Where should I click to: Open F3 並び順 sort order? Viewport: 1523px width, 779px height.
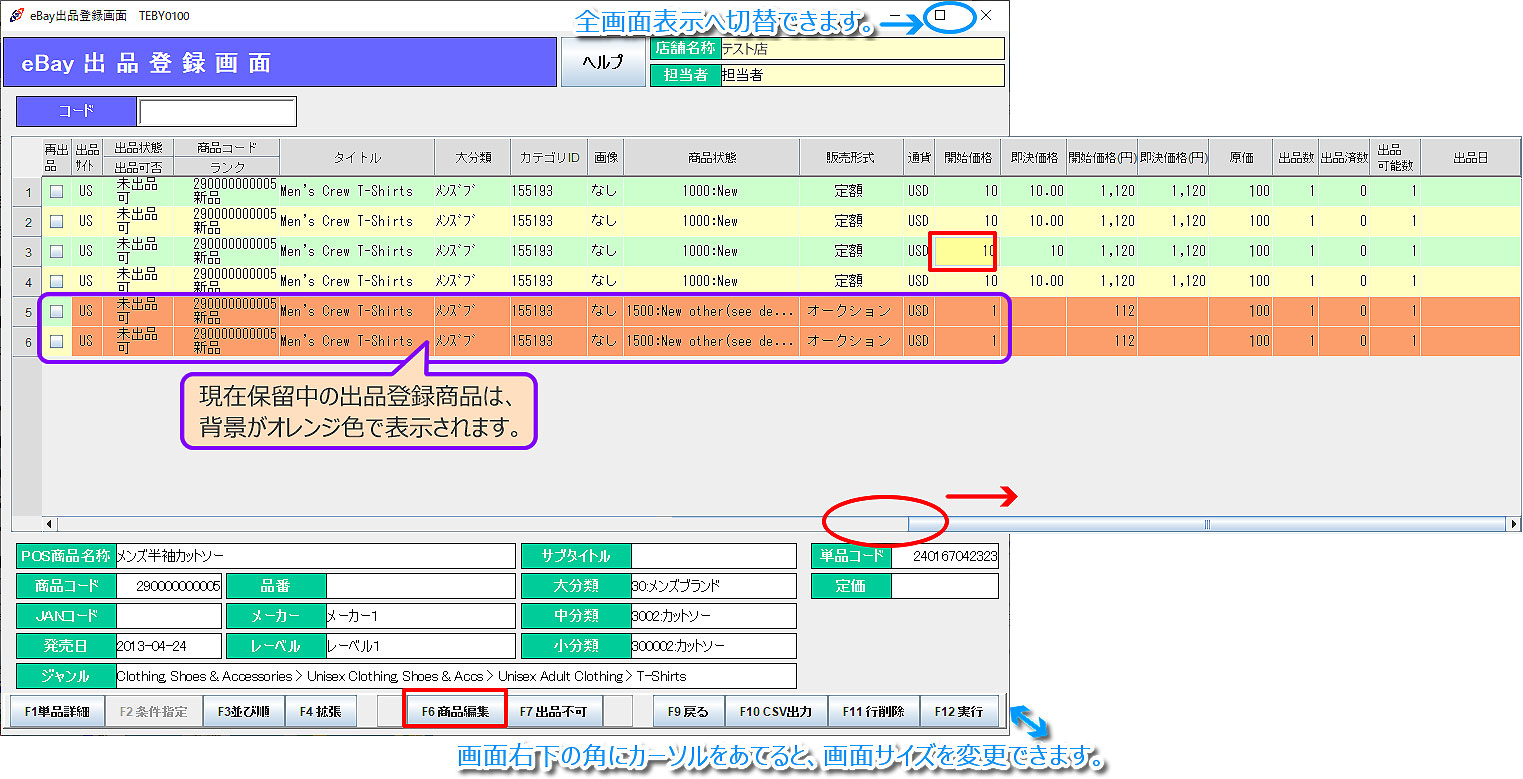(x=243, y=712)
